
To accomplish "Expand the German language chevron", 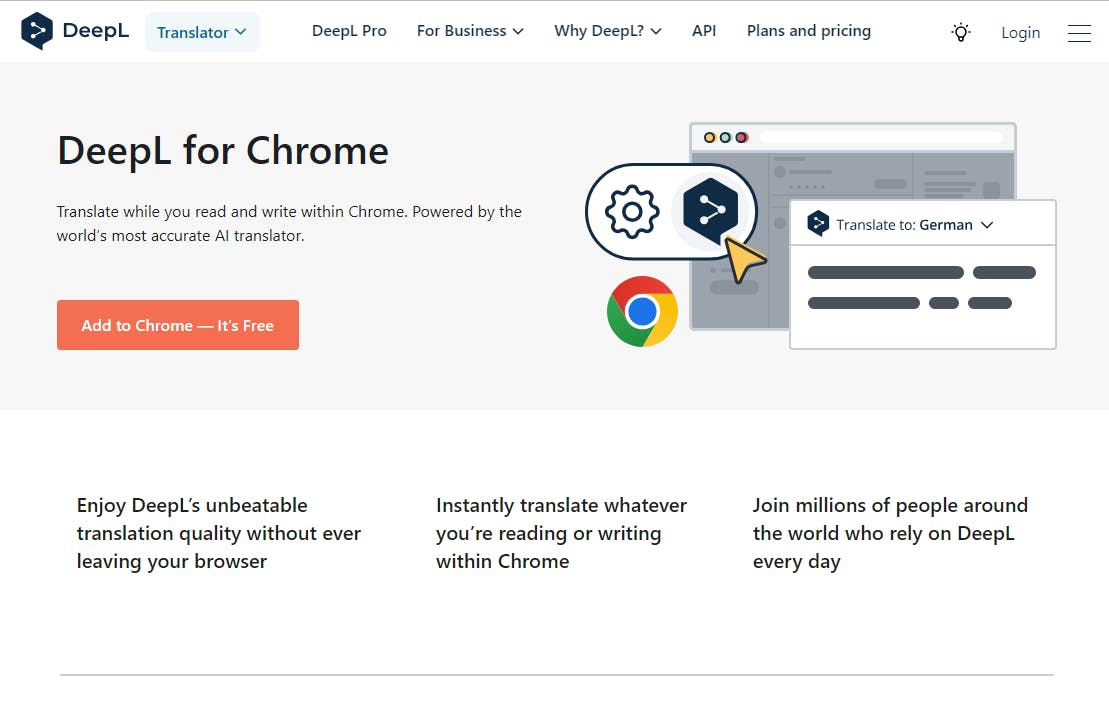I will [987, 225].
